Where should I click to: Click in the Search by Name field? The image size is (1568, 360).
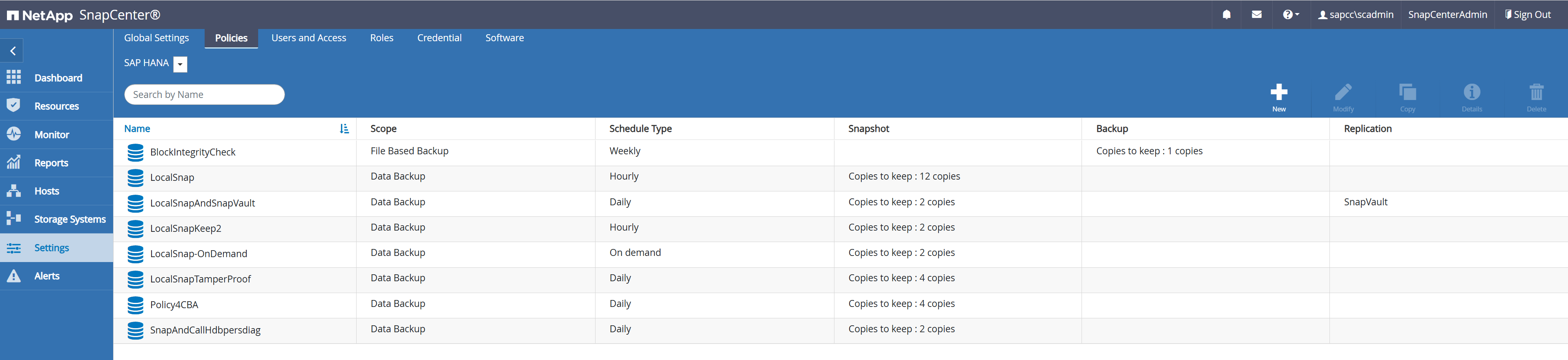205,95
